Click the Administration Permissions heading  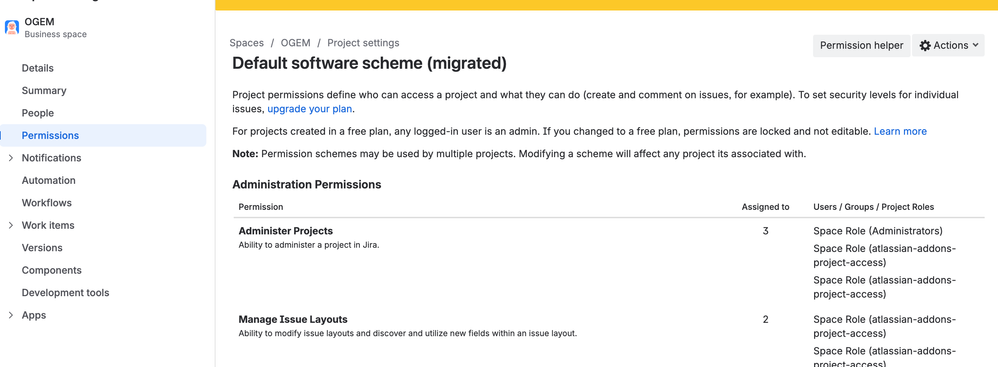(307, 184)
